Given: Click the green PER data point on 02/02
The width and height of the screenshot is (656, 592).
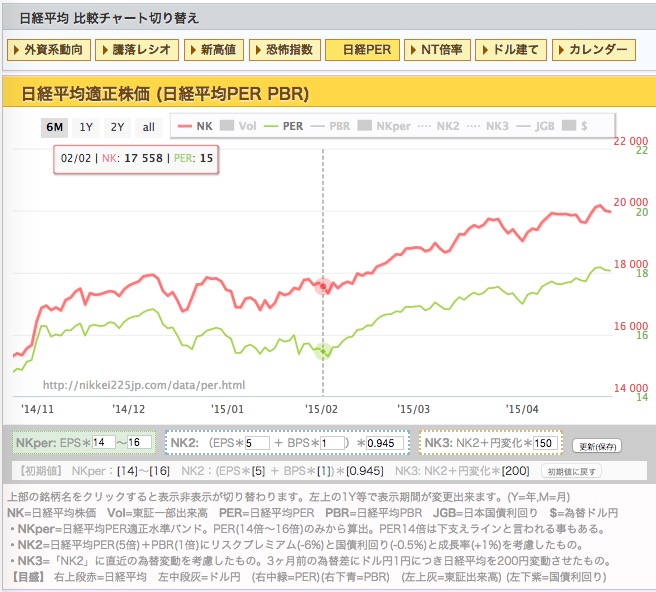Looking at the screenshot, I should pos(323,351).
